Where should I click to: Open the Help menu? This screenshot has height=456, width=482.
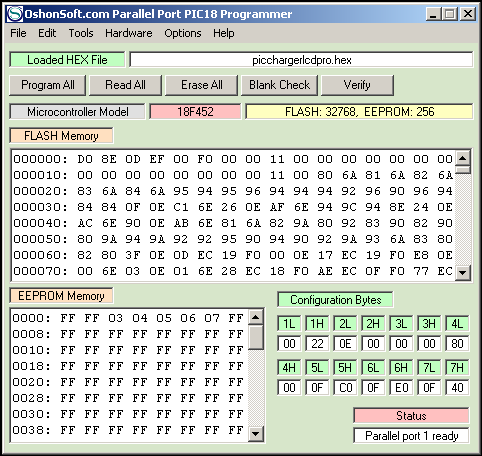tap(224, 33)
